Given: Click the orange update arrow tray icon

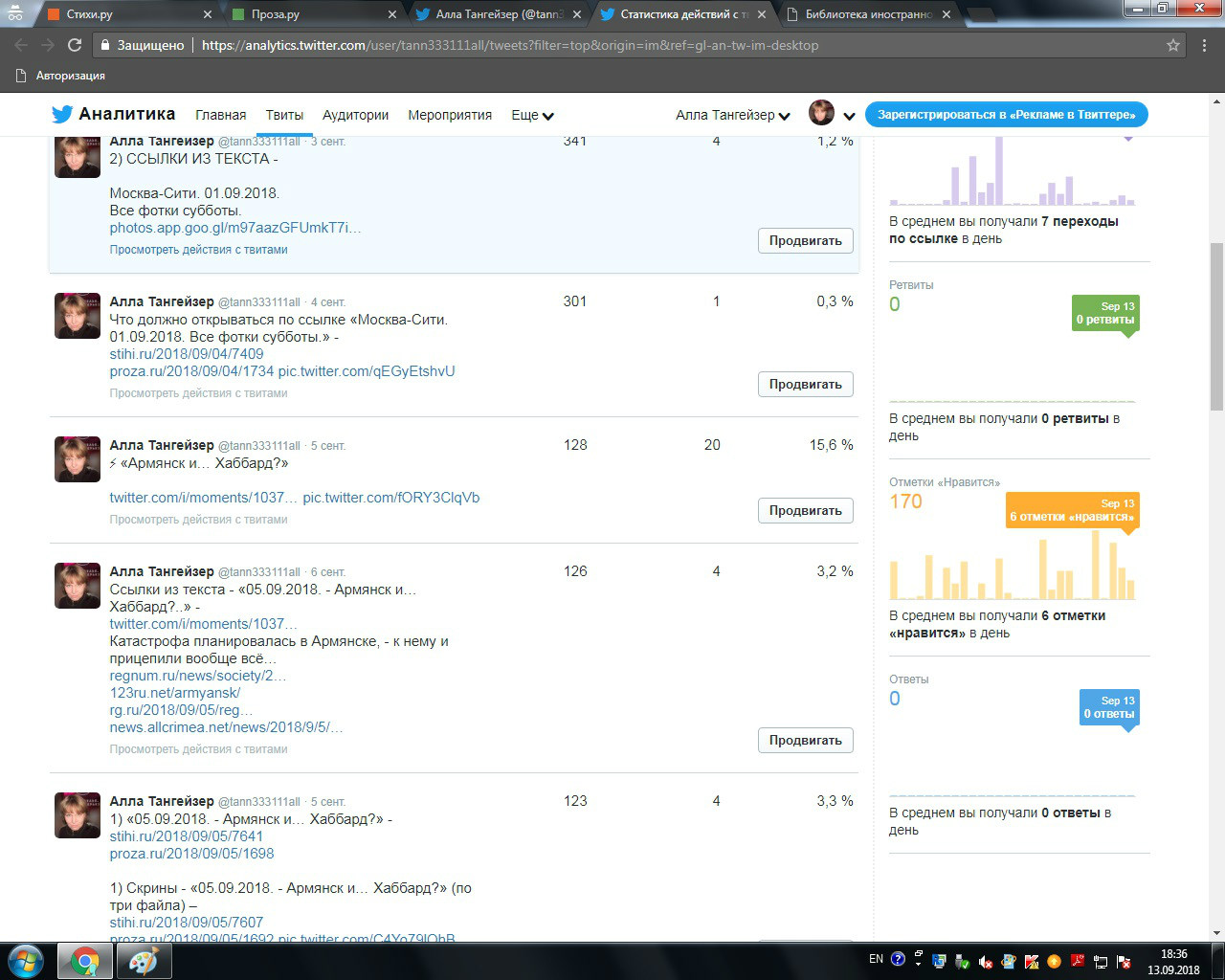Looking at the screenshot, I should 1055,962.
